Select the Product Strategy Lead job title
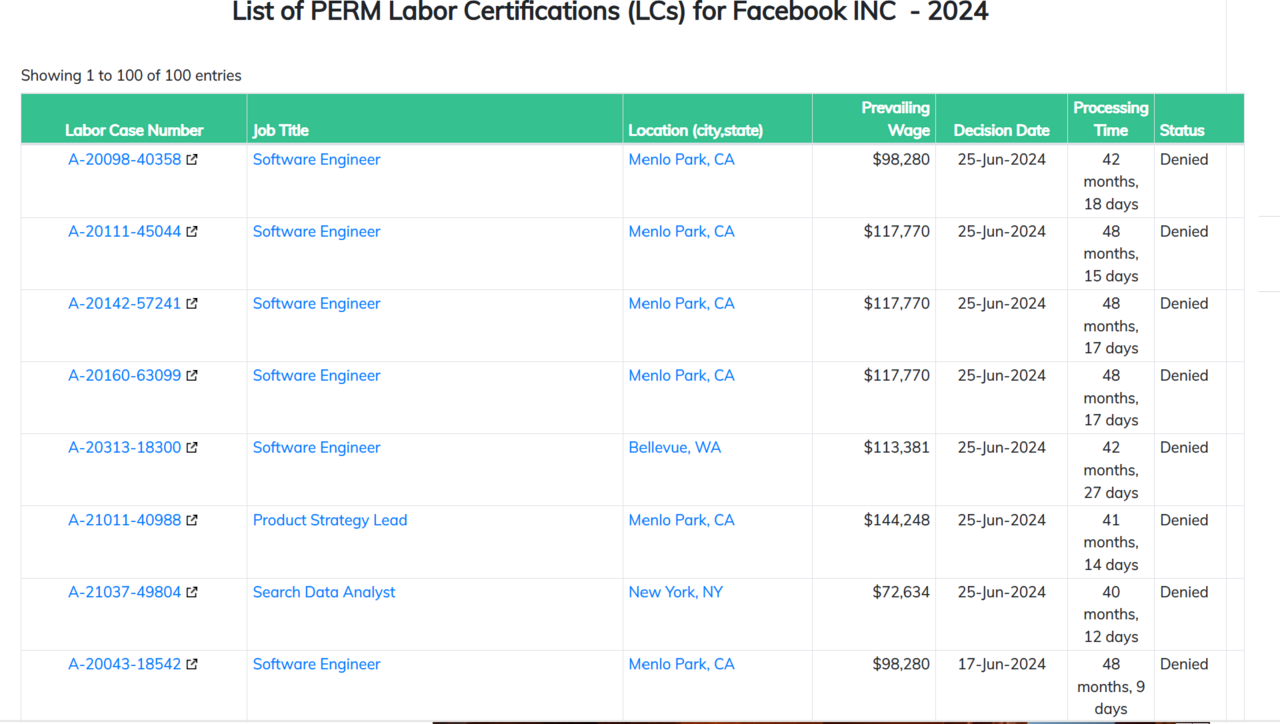The image size is (1280, 724). coord(330,520)
